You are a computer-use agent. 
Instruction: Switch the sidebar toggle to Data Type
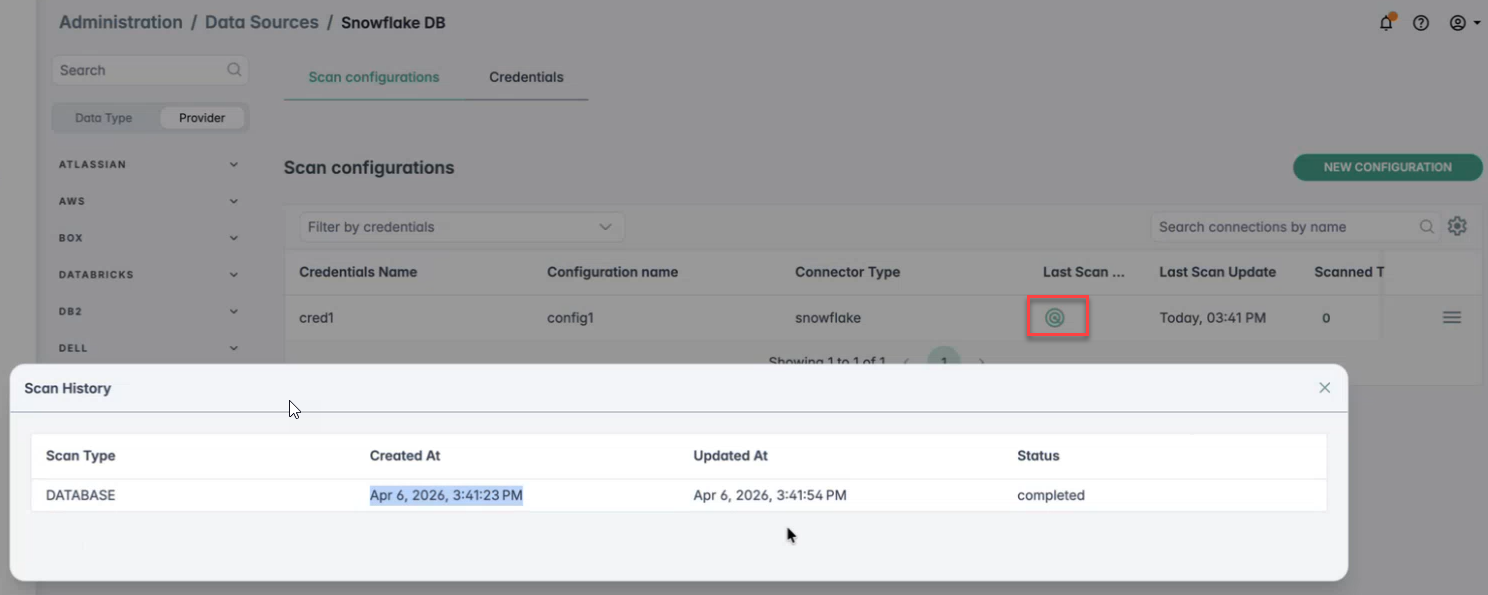coord(104,118)
